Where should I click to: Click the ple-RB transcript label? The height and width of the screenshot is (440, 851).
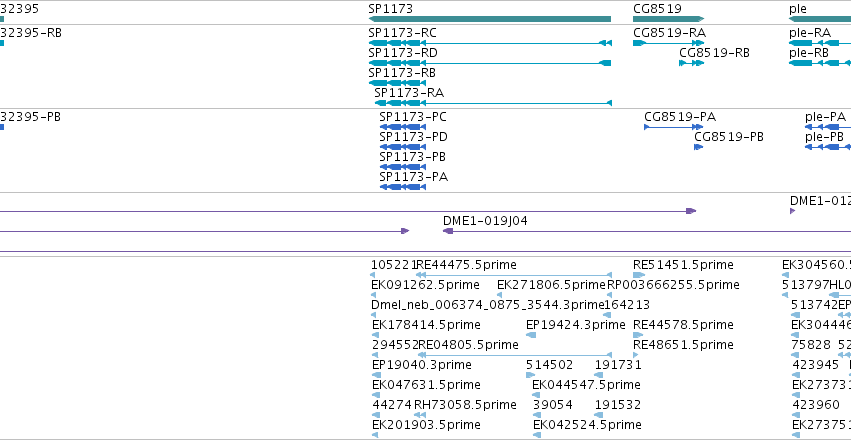[x=809, y=53]
